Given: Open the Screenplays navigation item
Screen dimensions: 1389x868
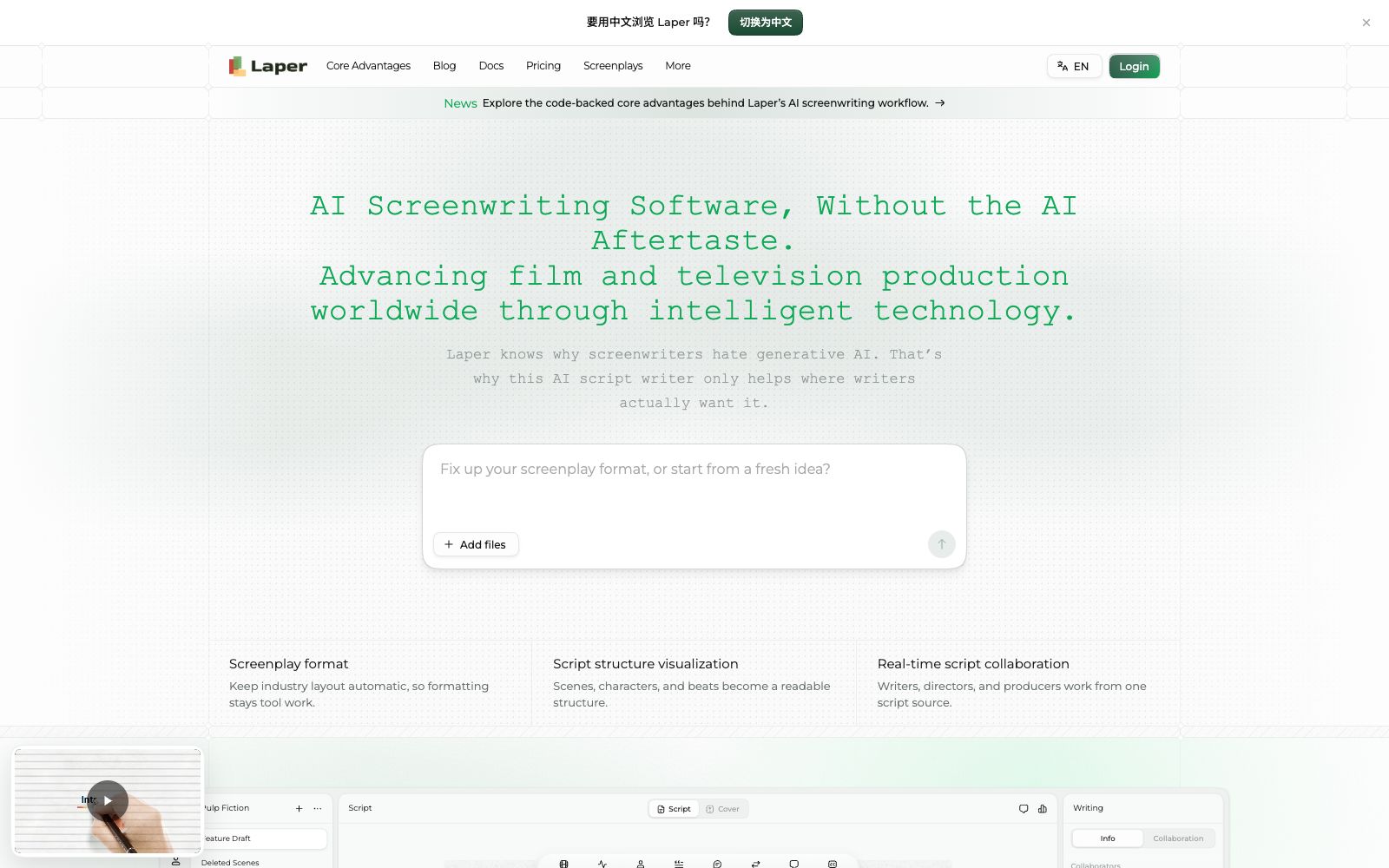Looking at the screenshot, I should tap(613, 66).
